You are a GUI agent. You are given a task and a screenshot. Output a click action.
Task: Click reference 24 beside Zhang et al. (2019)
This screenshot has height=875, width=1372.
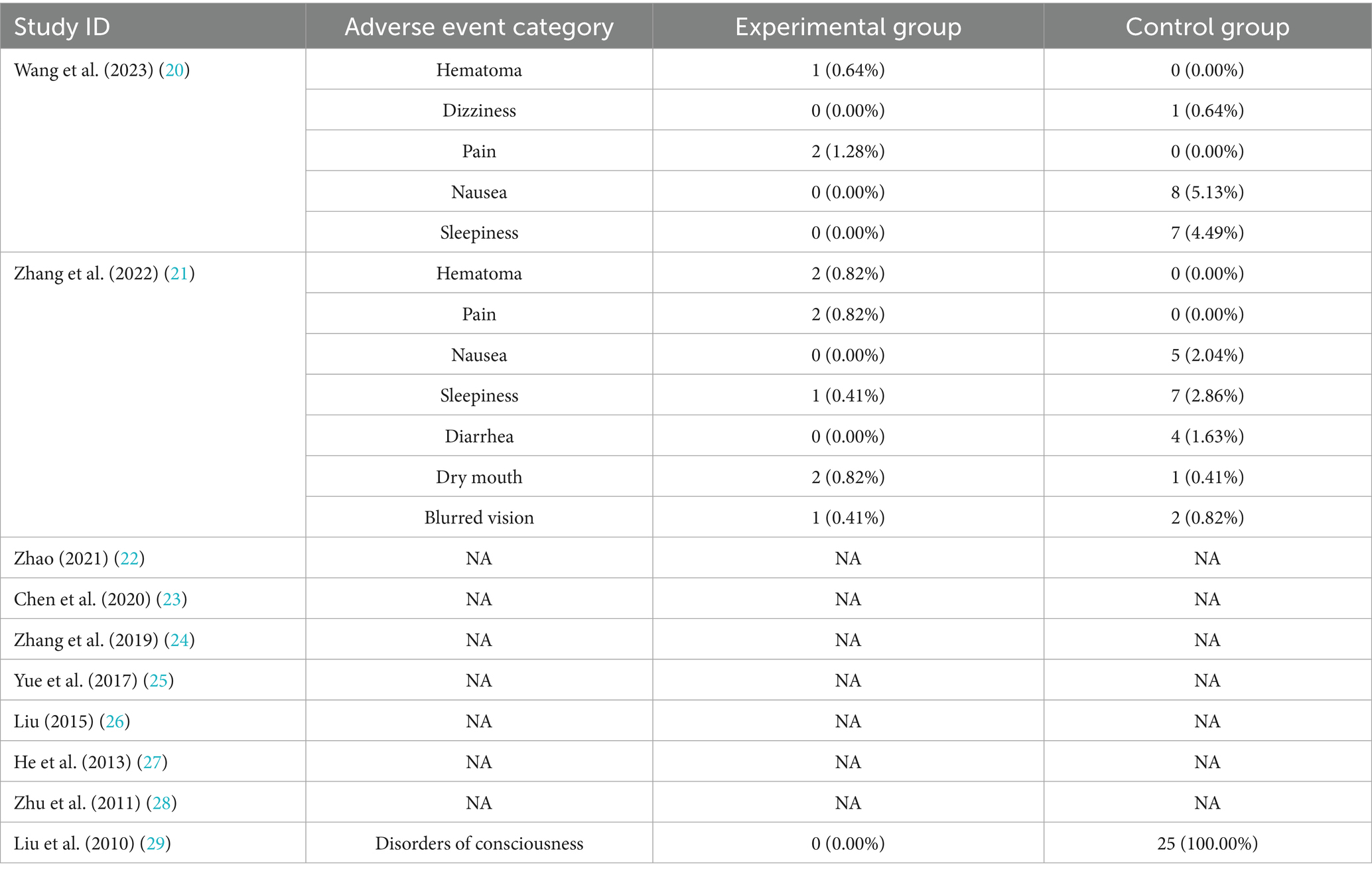(x=179, y=640)
